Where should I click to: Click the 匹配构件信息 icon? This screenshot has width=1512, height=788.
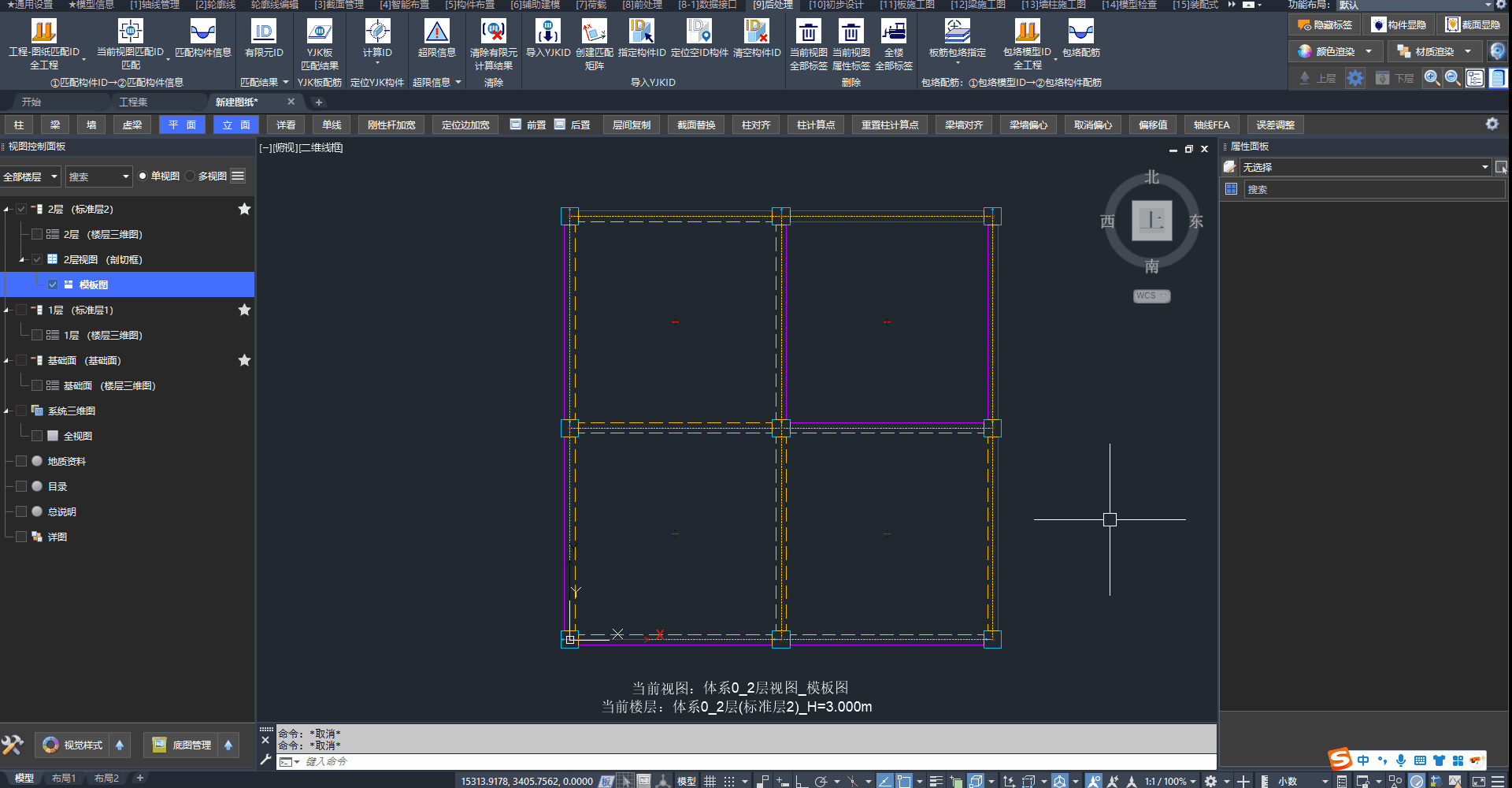[202, 32]
